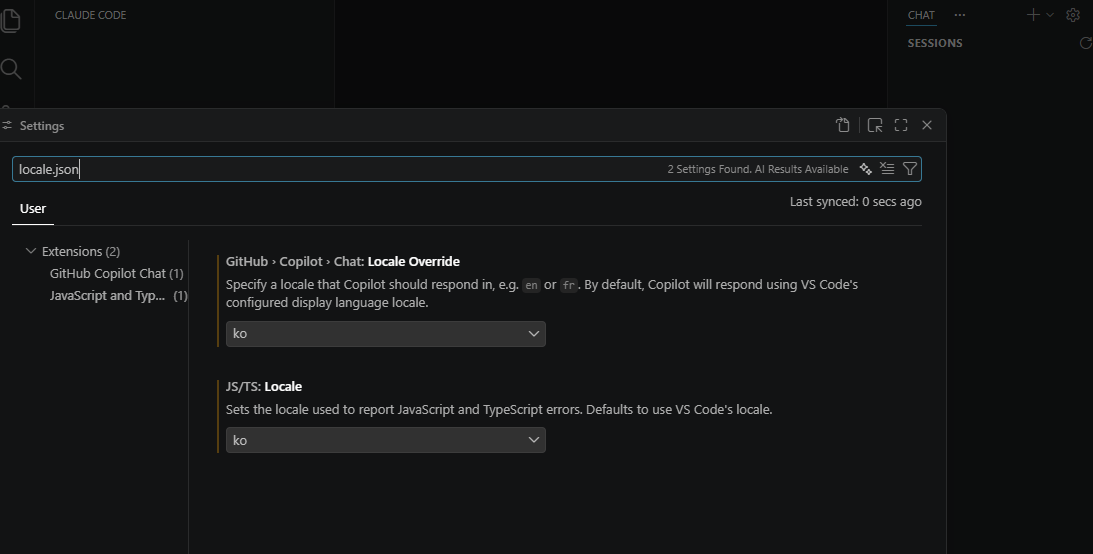The height and width of the screenshot is (554, 1093).
Task: Open Settings (JSON) file icon
Action: (x=843, y=125)
